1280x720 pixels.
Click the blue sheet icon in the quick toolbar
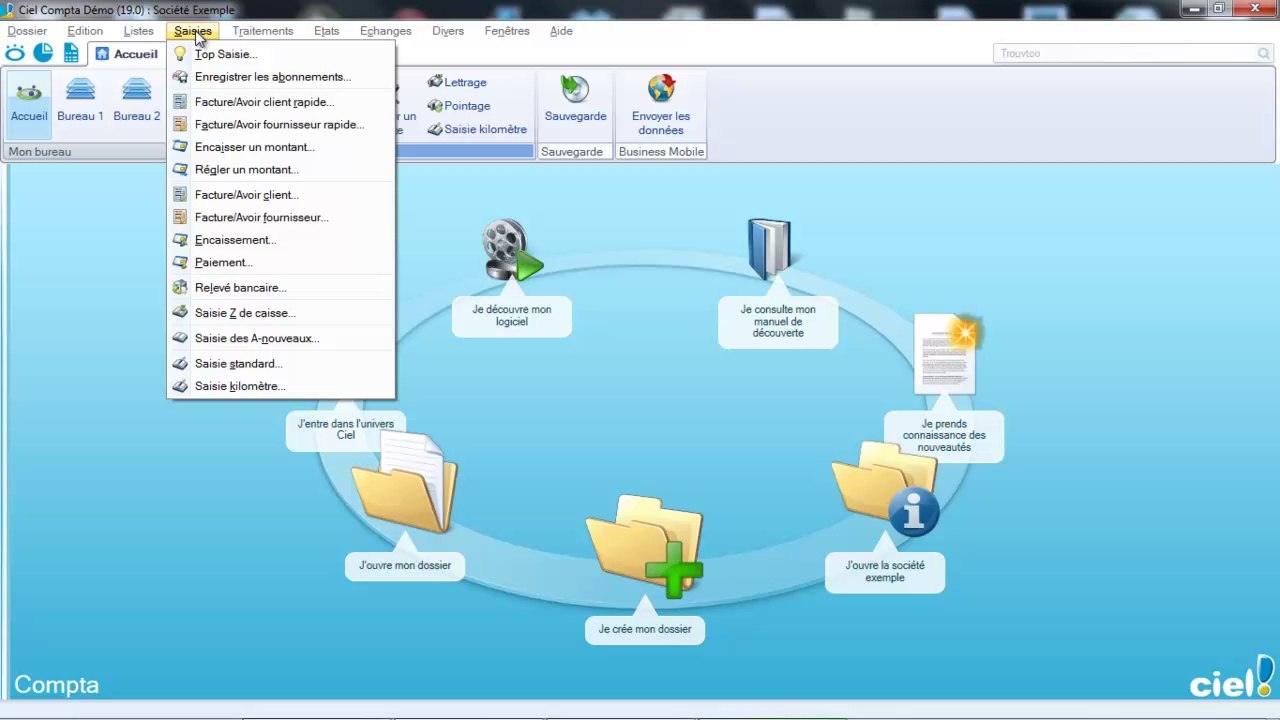pyautogui.click(x=72, y=53)
